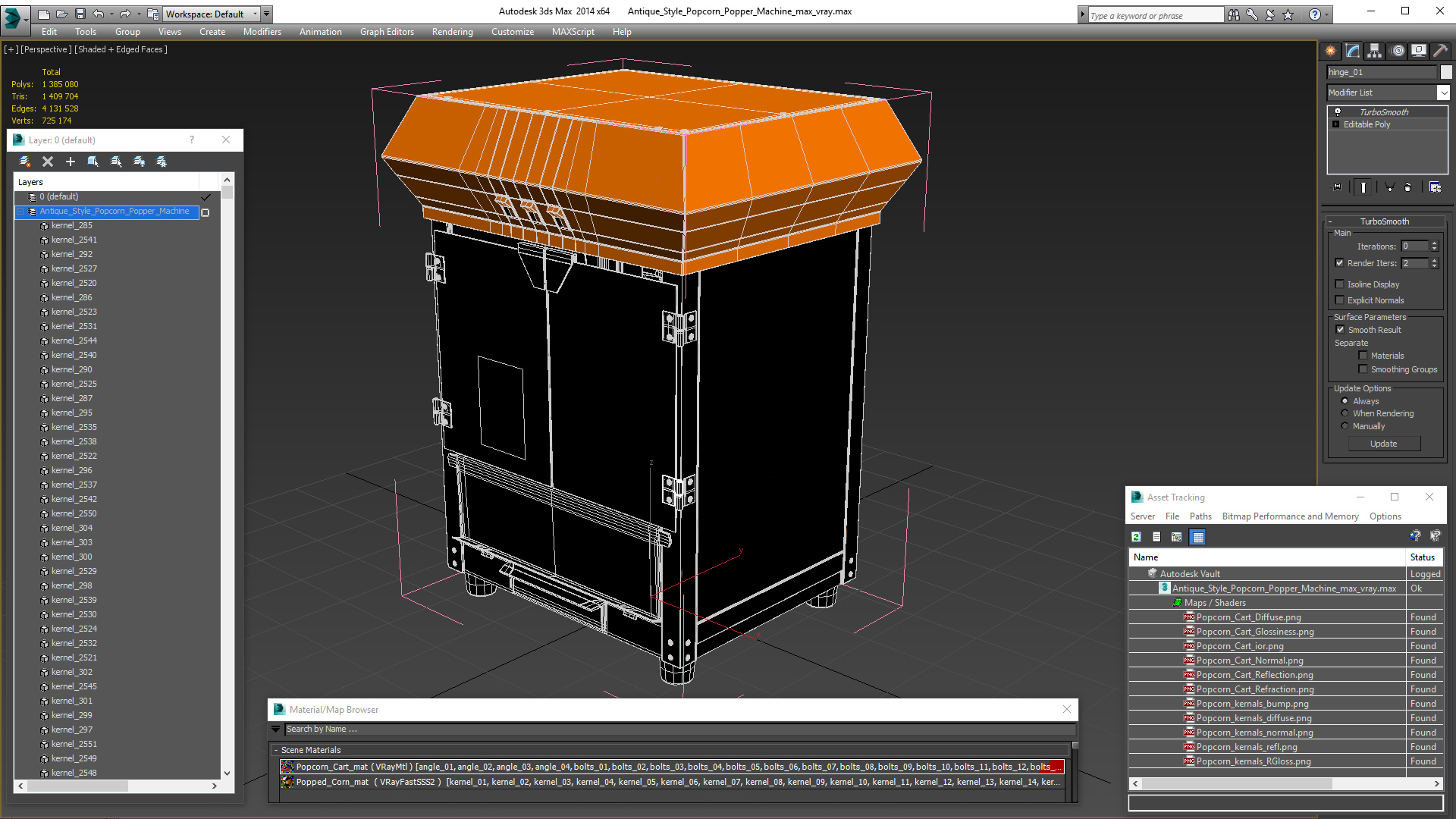Open Bitmap Performance and Memory menu
The image size is (1456, 819).
[1290, 516]
